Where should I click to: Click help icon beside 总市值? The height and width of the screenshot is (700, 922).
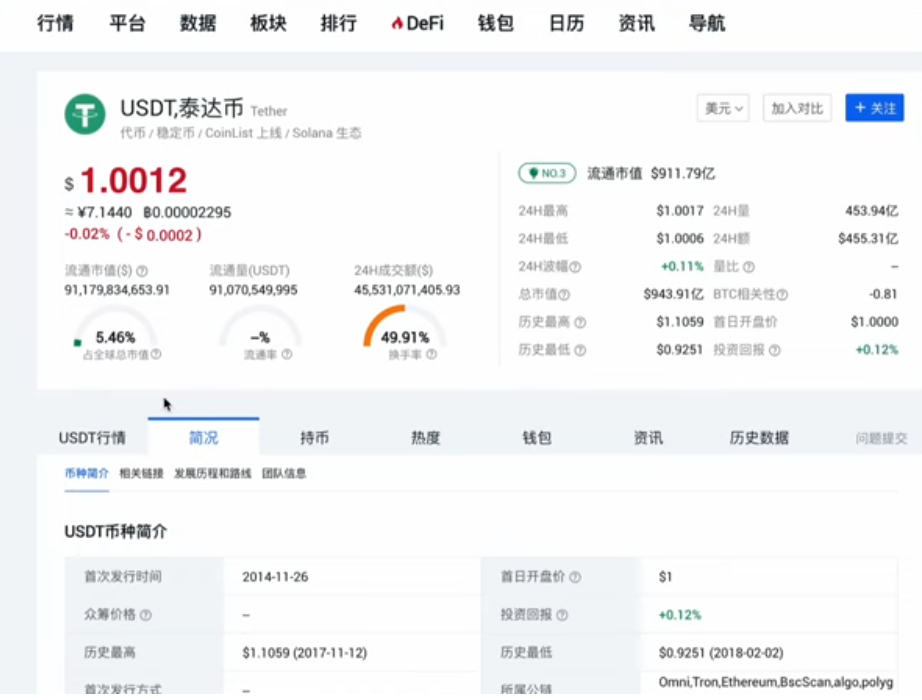point(564,295)
